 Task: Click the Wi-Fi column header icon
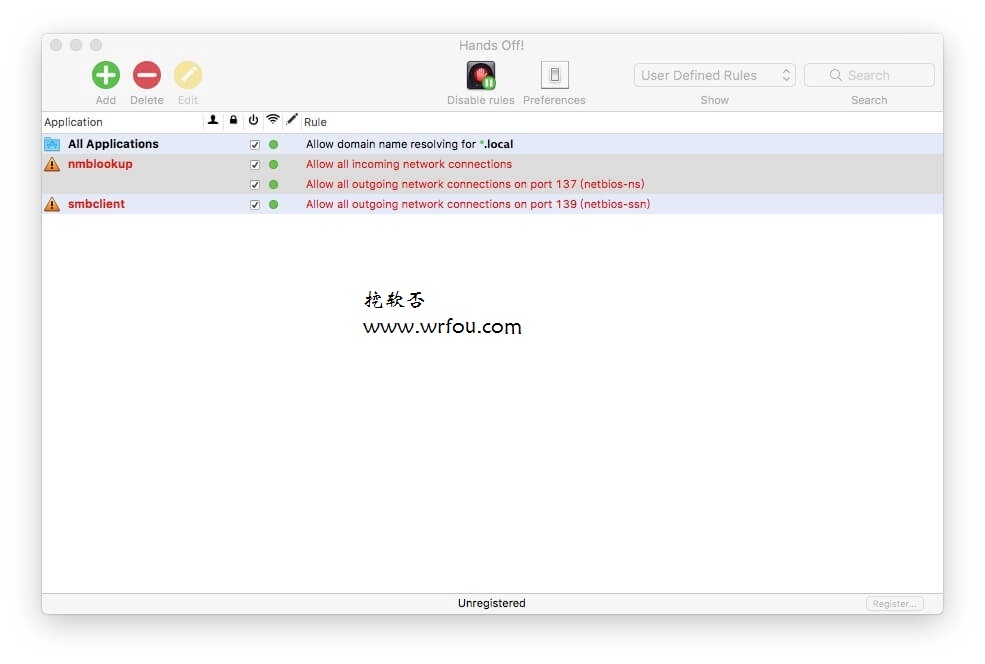coord(273,119)
